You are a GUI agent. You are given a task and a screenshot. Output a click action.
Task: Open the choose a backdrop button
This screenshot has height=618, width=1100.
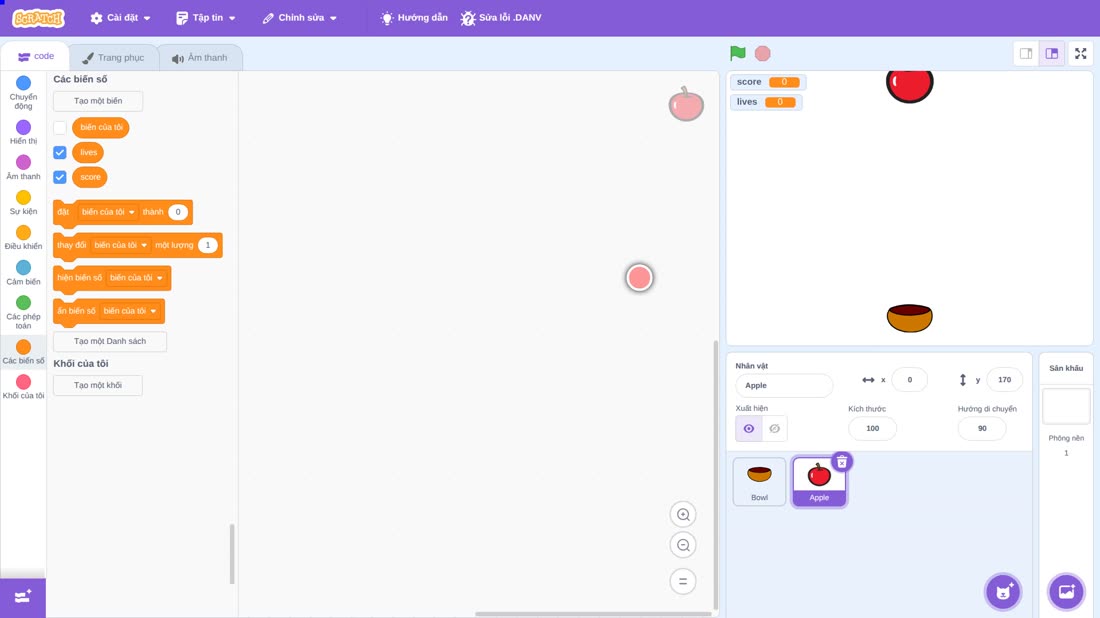point(1066,591)
